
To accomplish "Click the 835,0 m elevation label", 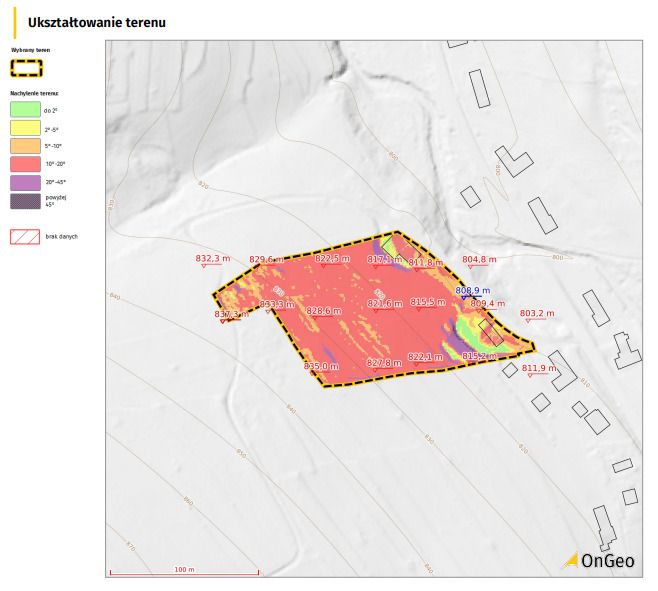I will (321, 367).
